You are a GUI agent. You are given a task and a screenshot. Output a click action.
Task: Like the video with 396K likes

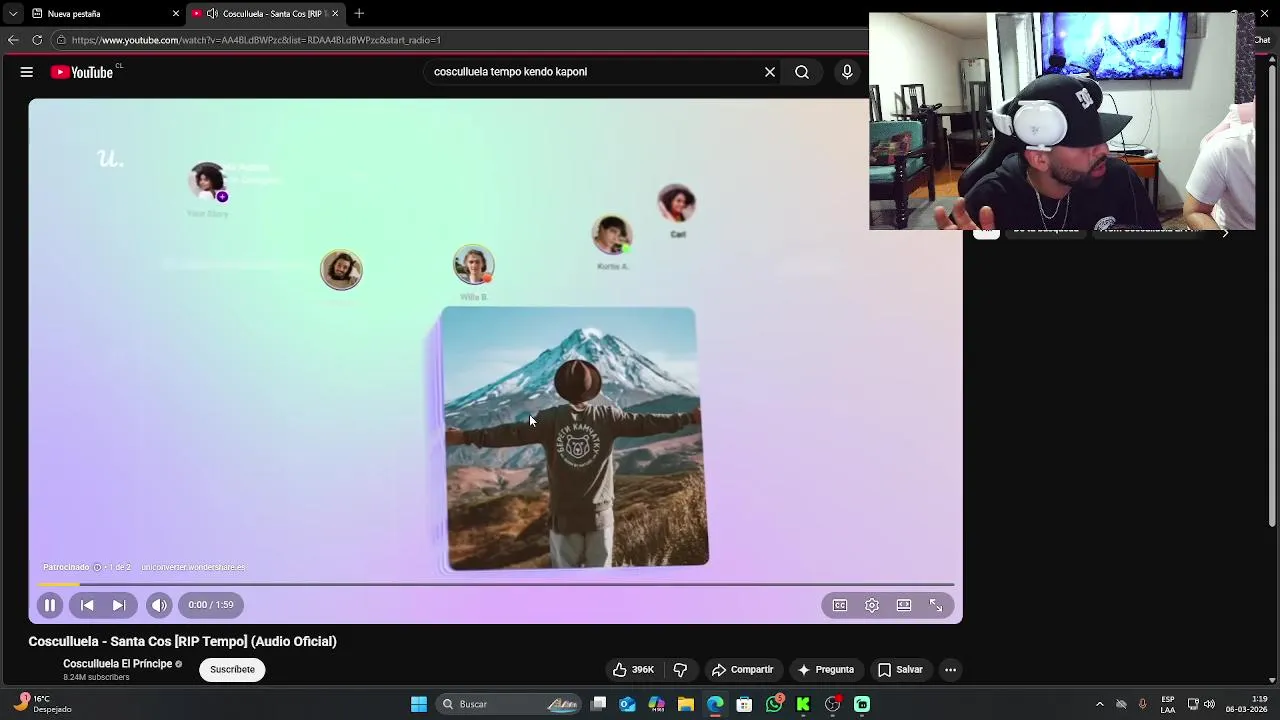tap(633, 670)
